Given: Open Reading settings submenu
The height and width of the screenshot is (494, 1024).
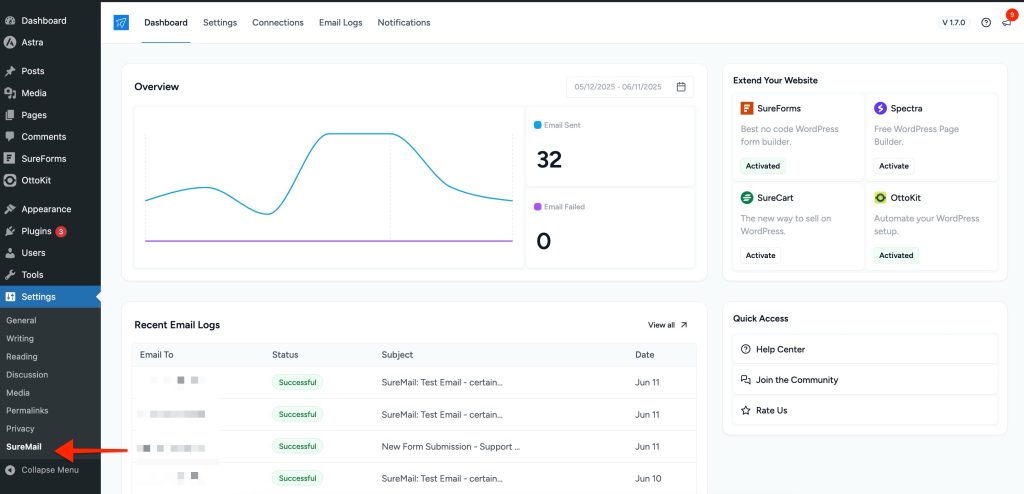Looking at the screenshot, I should (22, 357).
